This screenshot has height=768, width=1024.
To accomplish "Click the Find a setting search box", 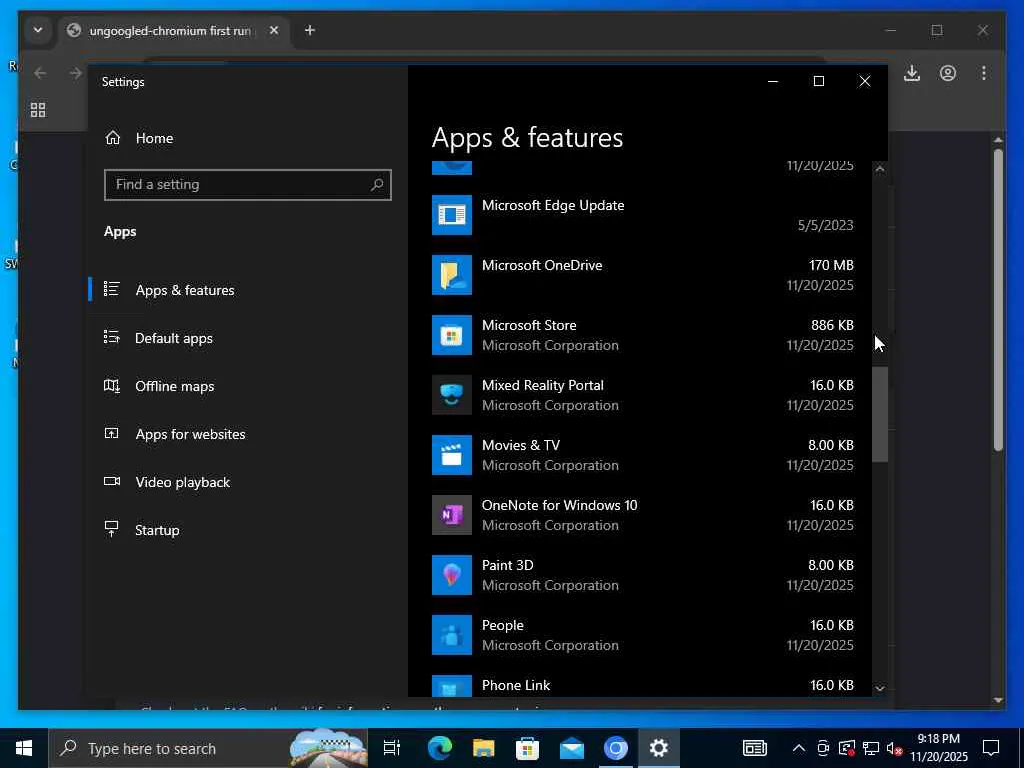I will (x=240, y=184).
